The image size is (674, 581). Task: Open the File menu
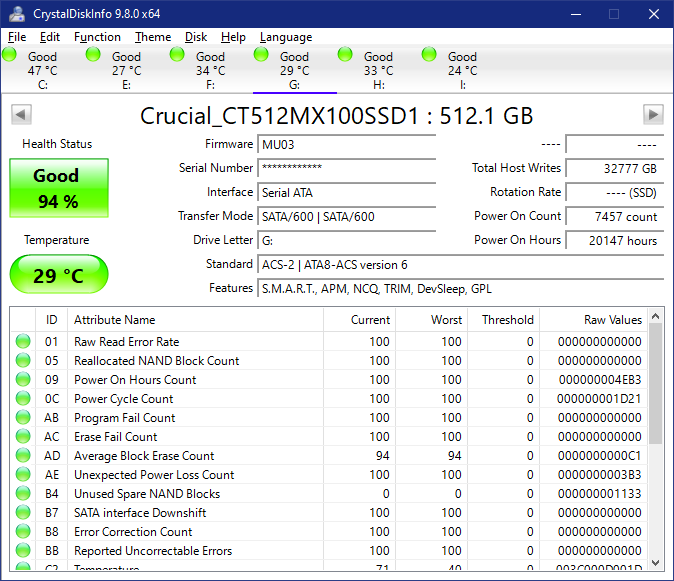pyautogui.click(x=17, y=37)
